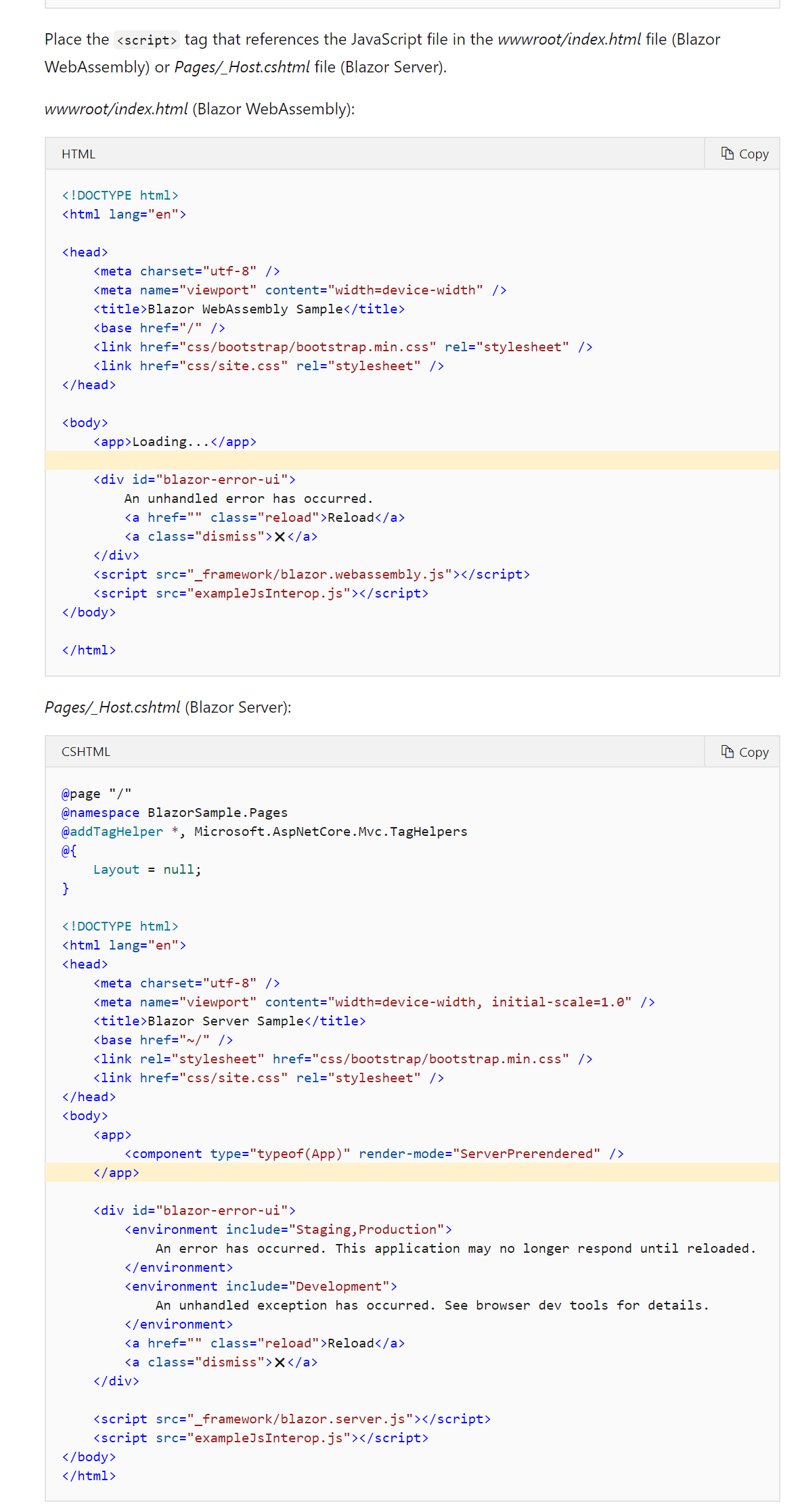798x1512 pixels.
Task: Click the component type="typeof(App)" line
Action: [x=374, y=1154]
